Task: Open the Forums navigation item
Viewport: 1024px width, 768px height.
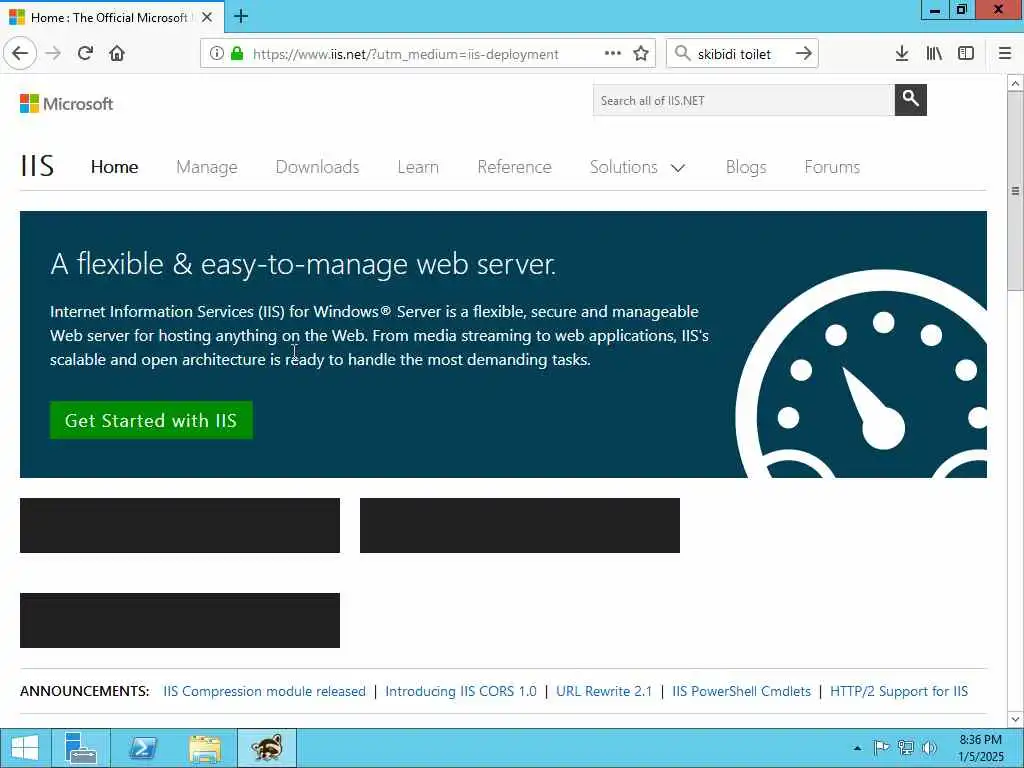Action: point(832,167)
